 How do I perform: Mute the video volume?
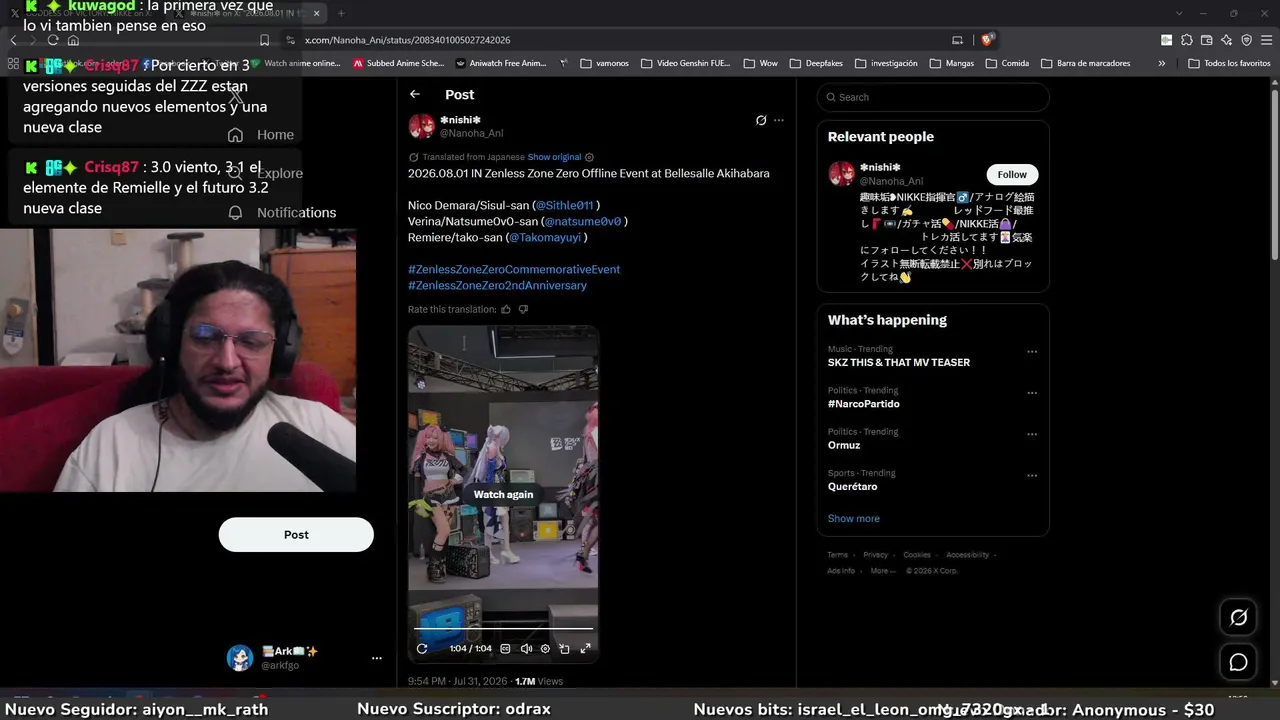click(x=526, y=648)
